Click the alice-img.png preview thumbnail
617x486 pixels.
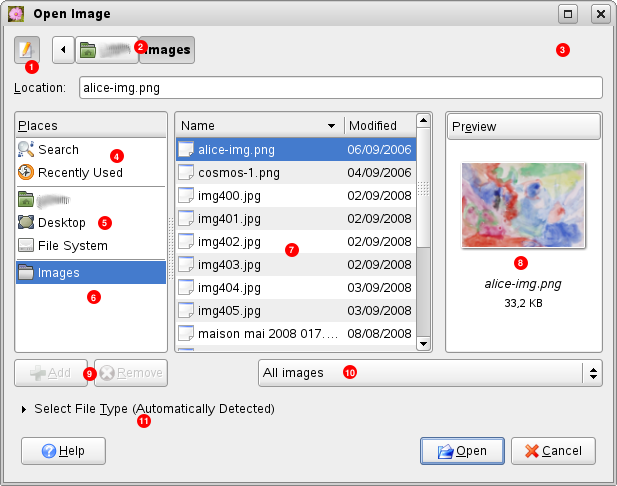click(523, 205)
